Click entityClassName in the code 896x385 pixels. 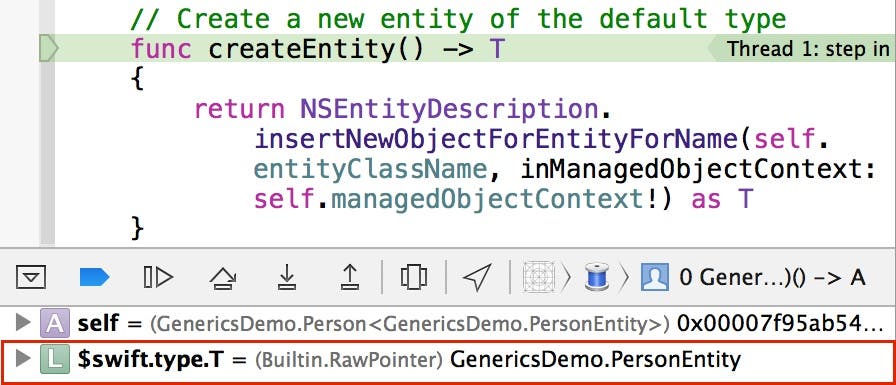pos(371,170)
